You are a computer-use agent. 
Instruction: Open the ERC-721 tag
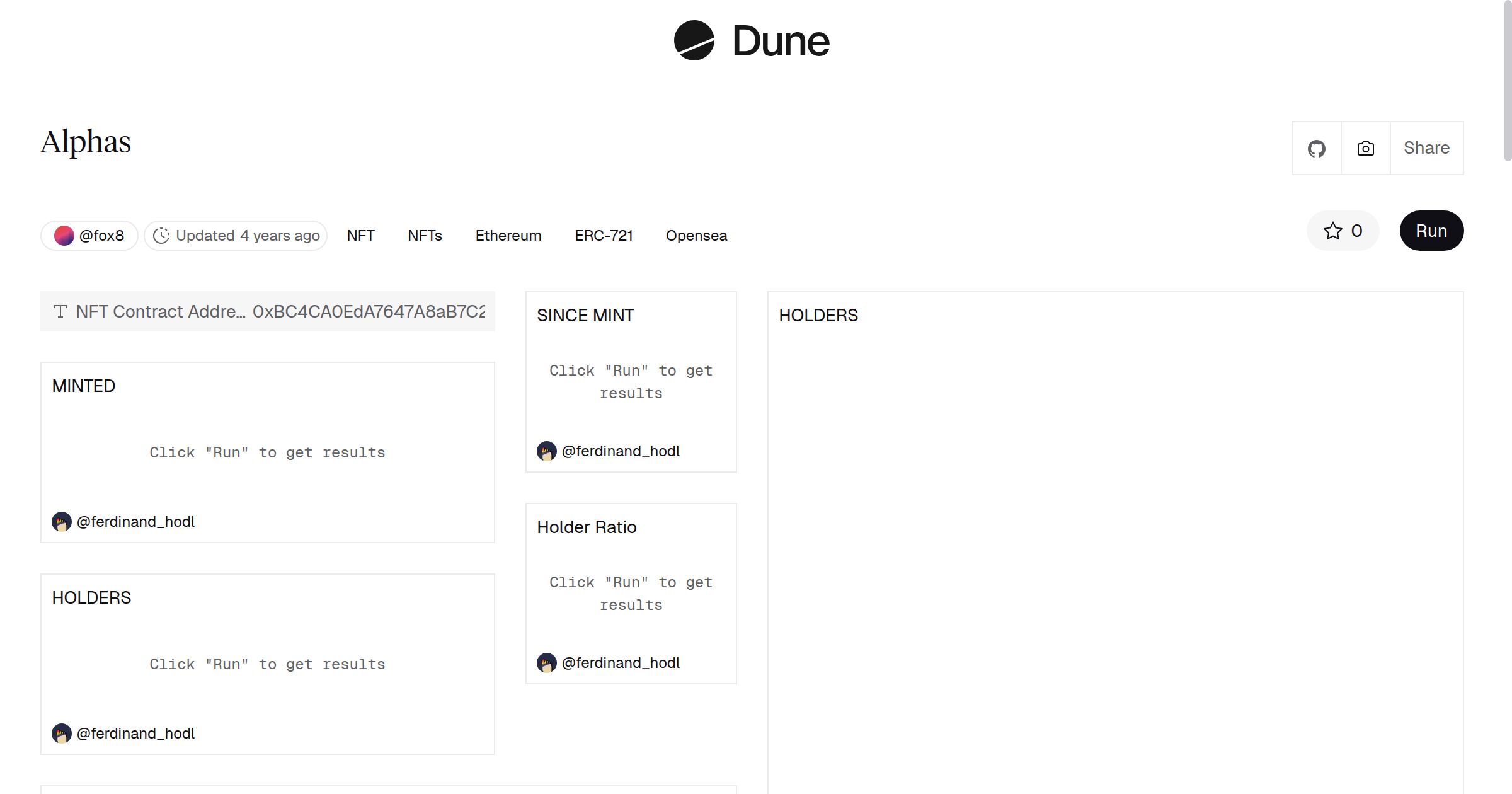click(x=603, y=236)
